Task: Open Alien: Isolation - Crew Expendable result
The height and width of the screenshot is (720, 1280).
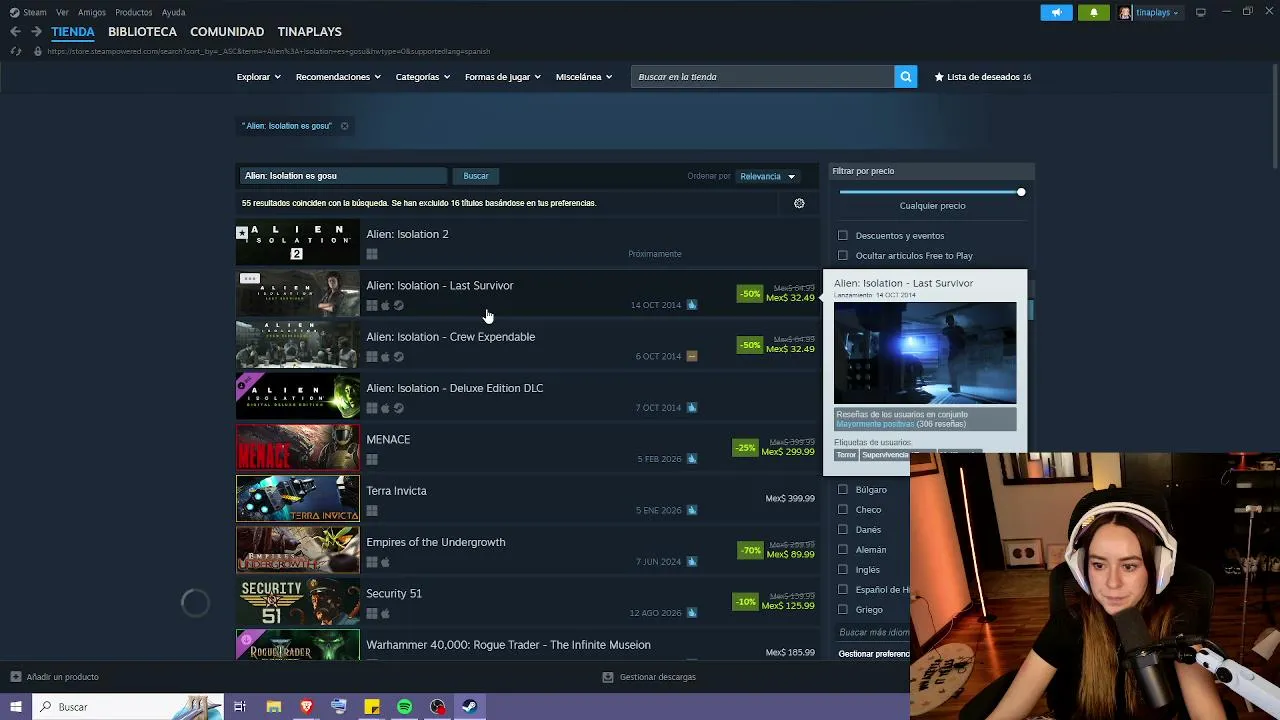Action: point(528,345)
